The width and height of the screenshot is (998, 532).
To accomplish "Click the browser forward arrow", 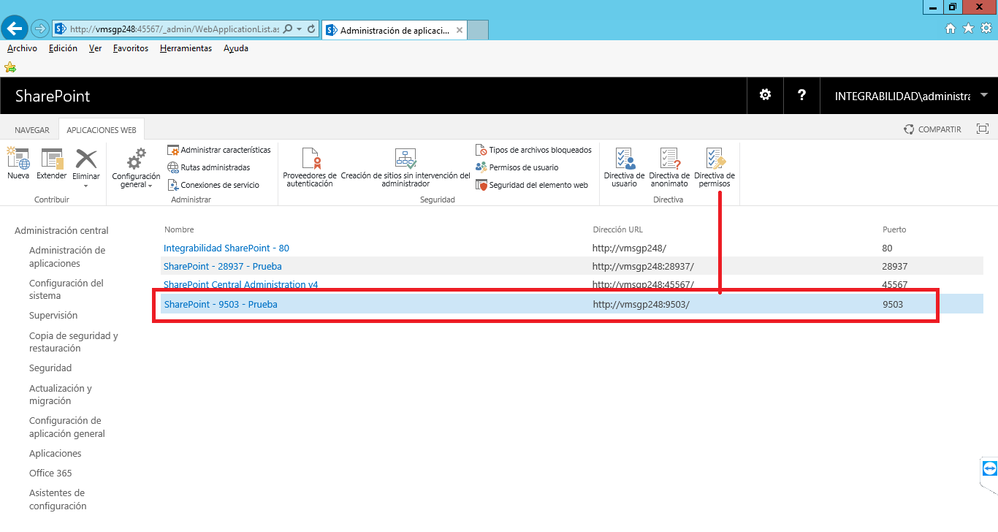I will (39, 29).
